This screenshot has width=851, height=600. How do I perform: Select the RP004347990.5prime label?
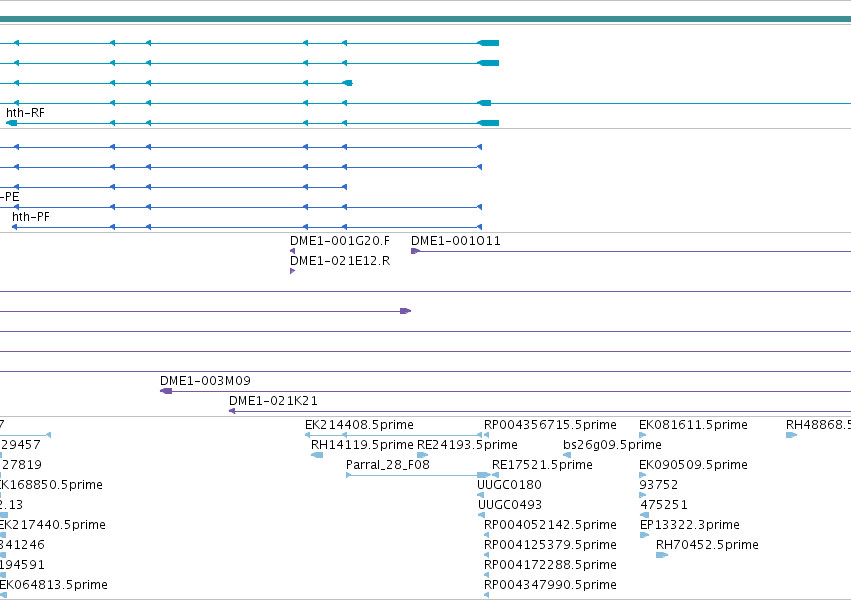pyautogui.click(x=550, y=585)
